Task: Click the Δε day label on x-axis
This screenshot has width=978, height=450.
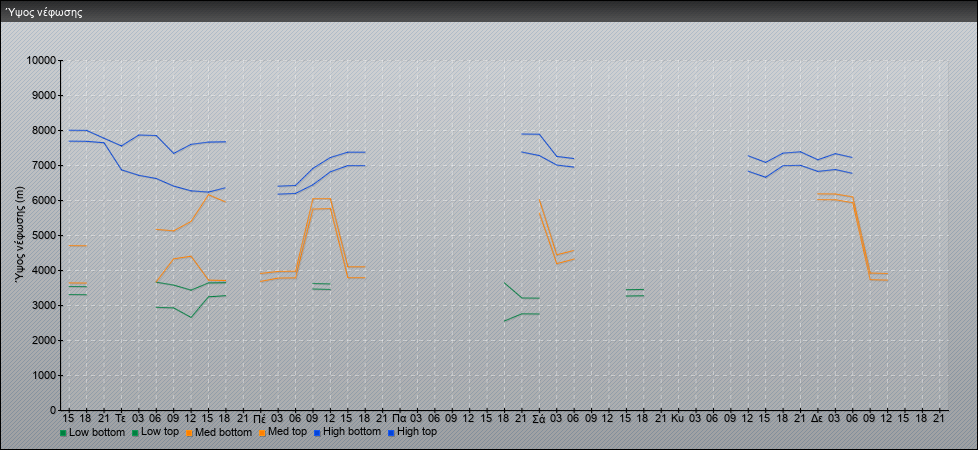Action: click(x=817, y=419)
